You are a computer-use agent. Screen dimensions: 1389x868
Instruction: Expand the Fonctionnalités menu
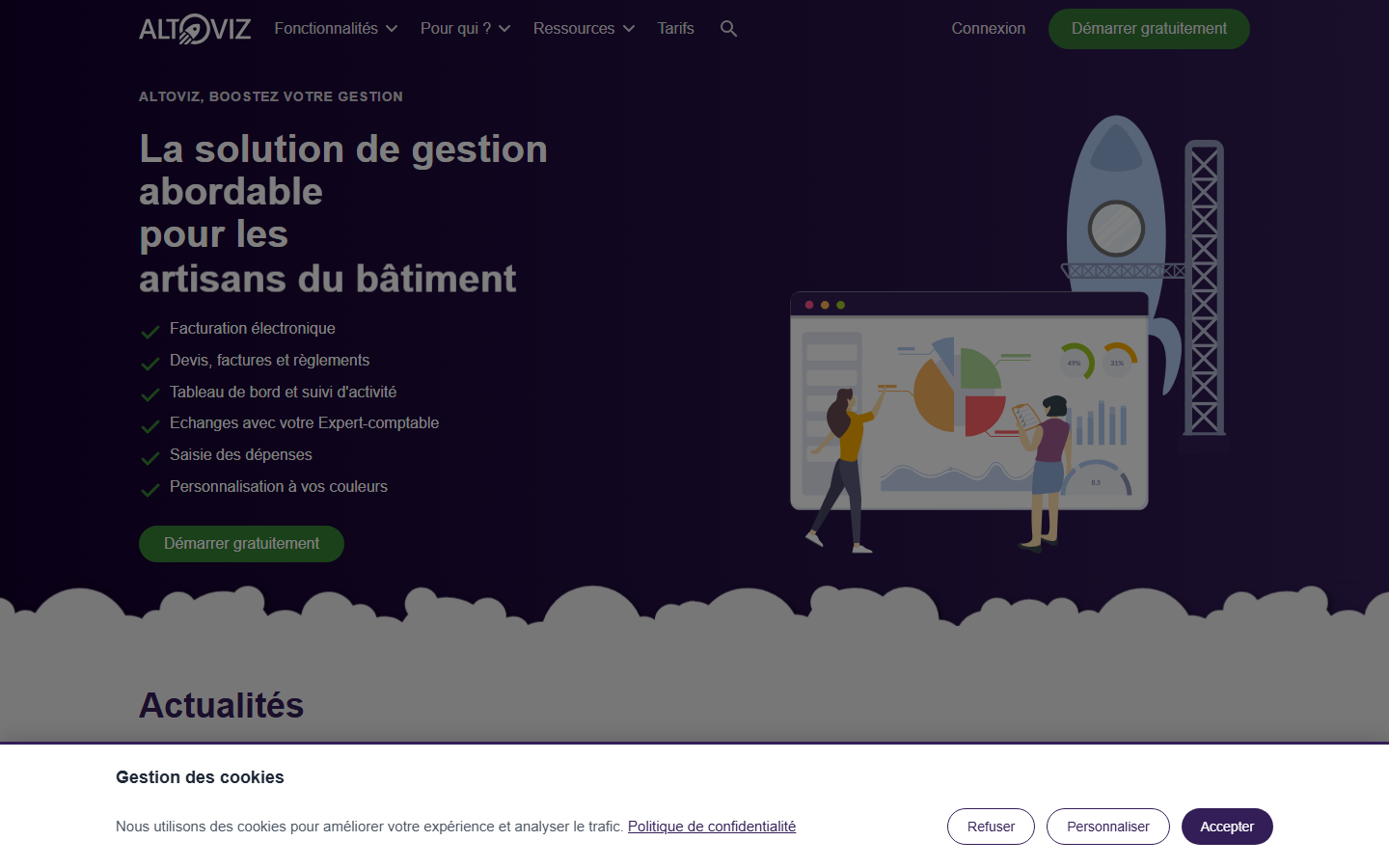coord(336,29)
